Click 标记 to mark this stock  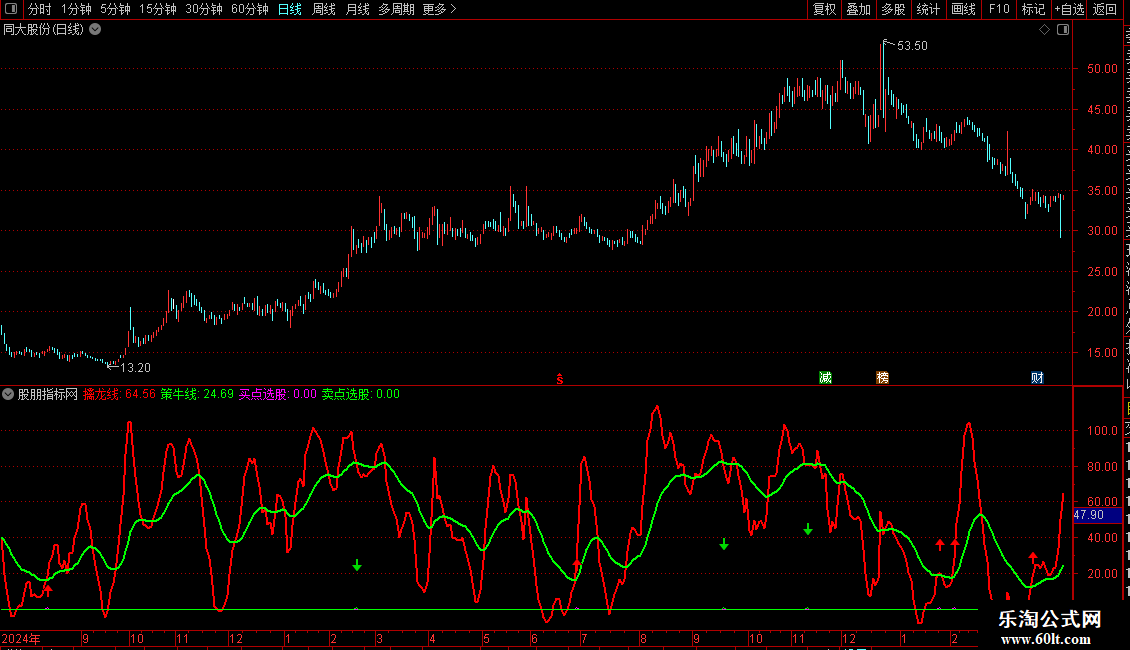(1033, 9)
